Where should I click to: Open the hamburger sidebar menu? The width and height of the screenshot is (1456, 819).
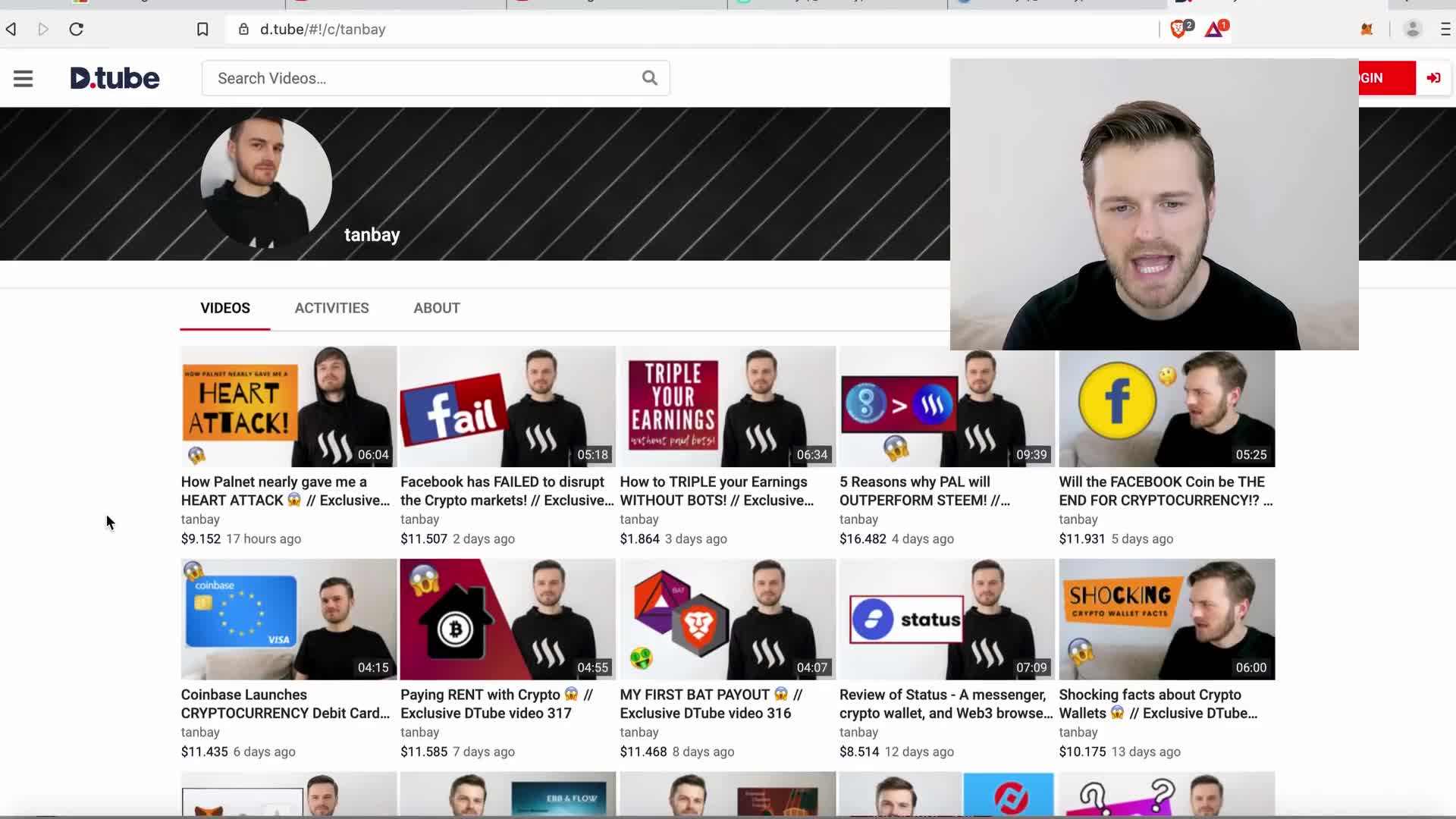23,78
